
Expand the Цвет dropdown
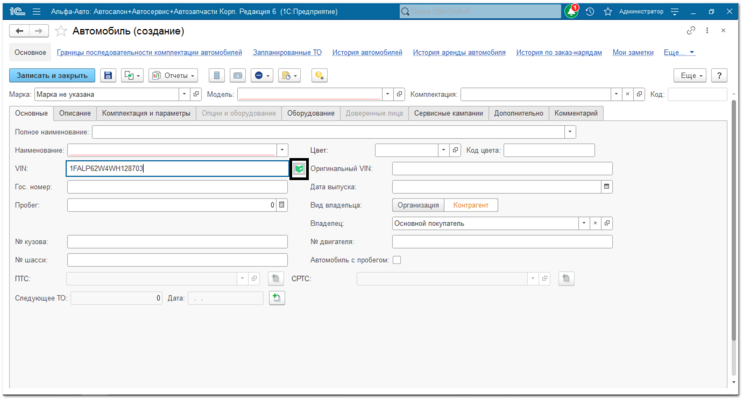click(444, 150)
